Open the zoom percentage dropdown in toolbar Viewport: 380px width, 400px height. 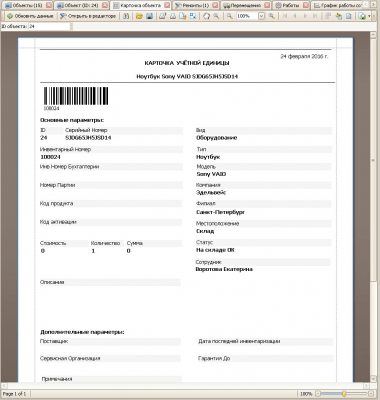pos(261,16)
